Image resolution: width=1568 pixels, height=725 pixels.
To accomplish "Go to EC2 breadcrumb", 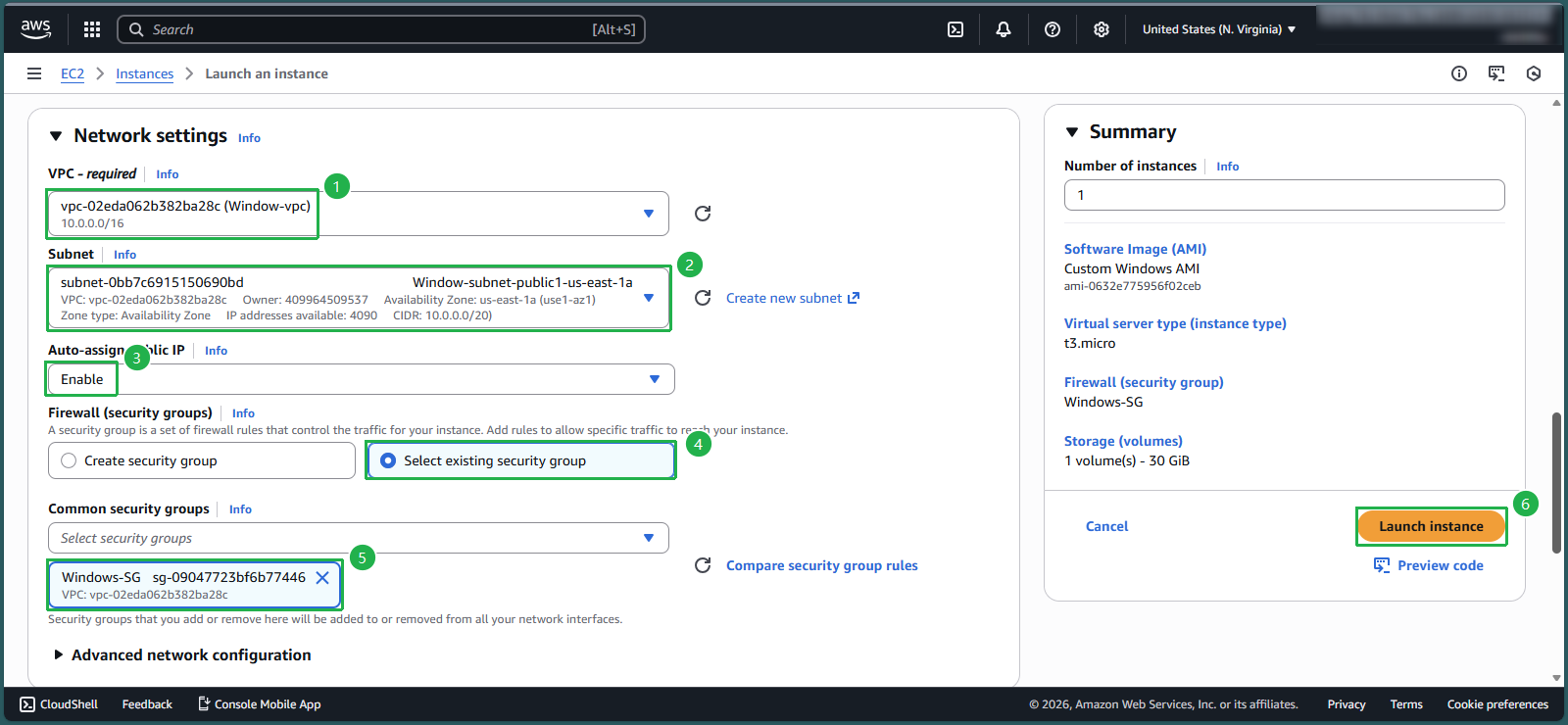I will 73,73.
